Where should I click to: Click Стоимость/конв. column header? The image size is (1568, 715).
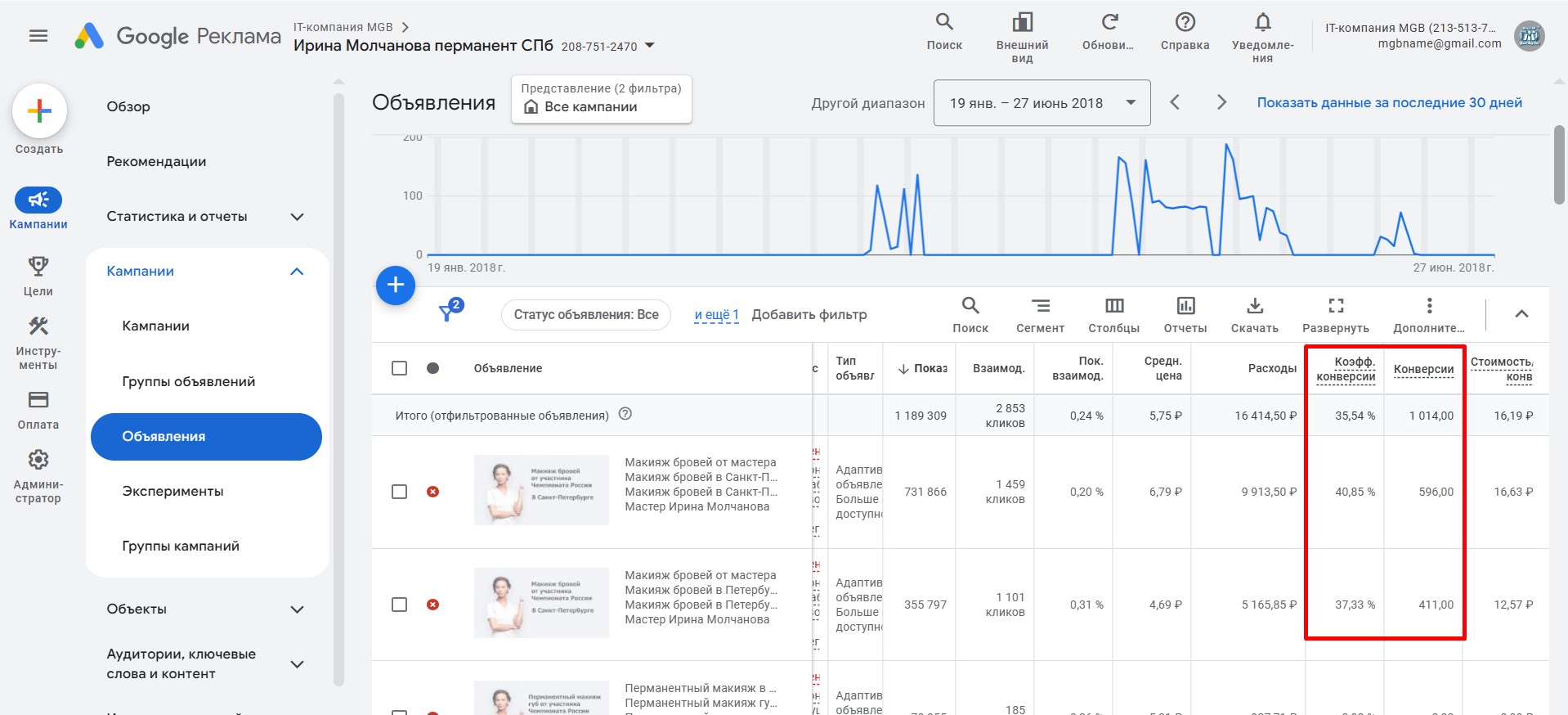(x=1502, y=369)
